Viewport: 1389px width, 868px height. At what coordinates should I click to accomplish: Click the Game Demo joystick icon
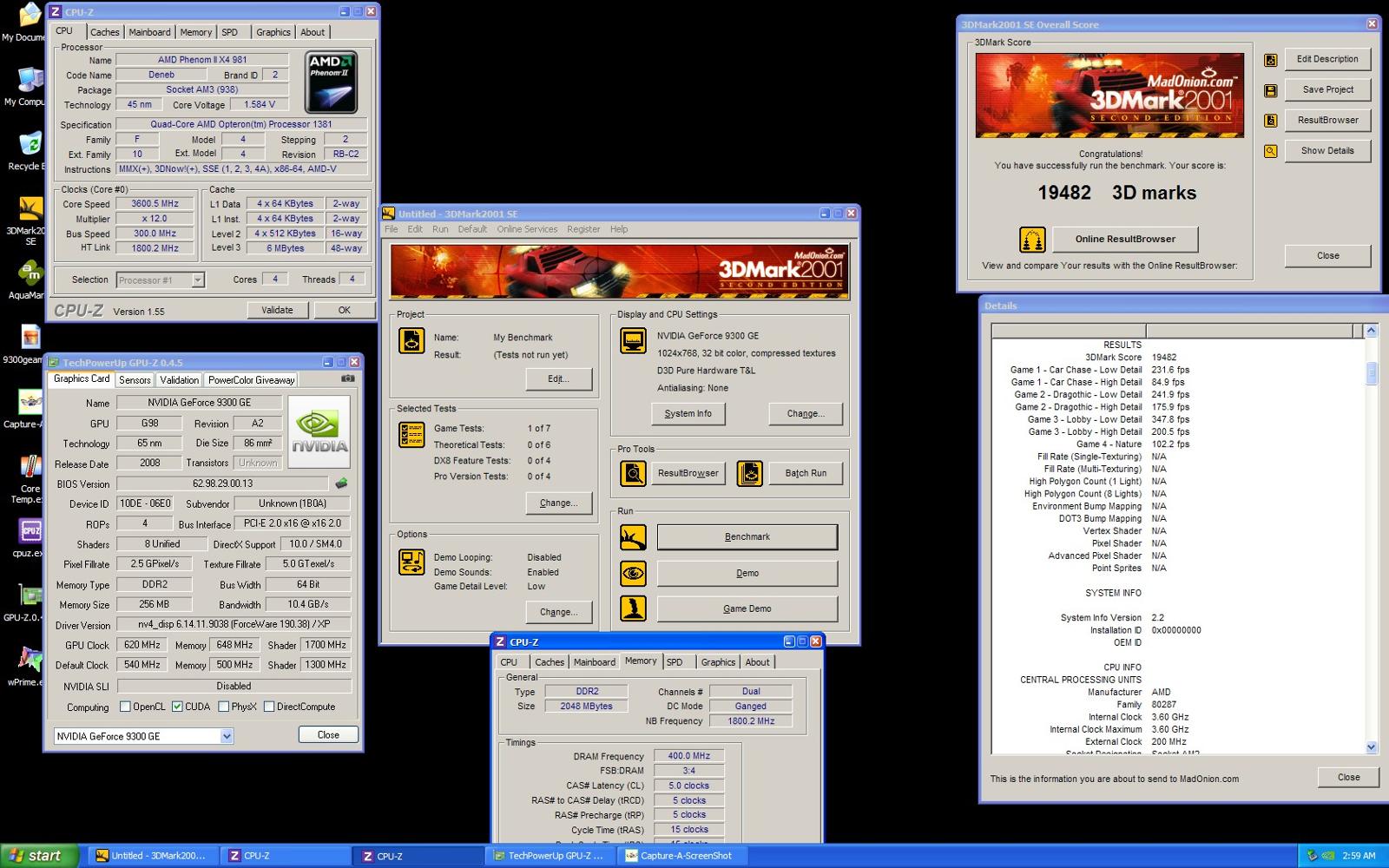tap(633, 608)
